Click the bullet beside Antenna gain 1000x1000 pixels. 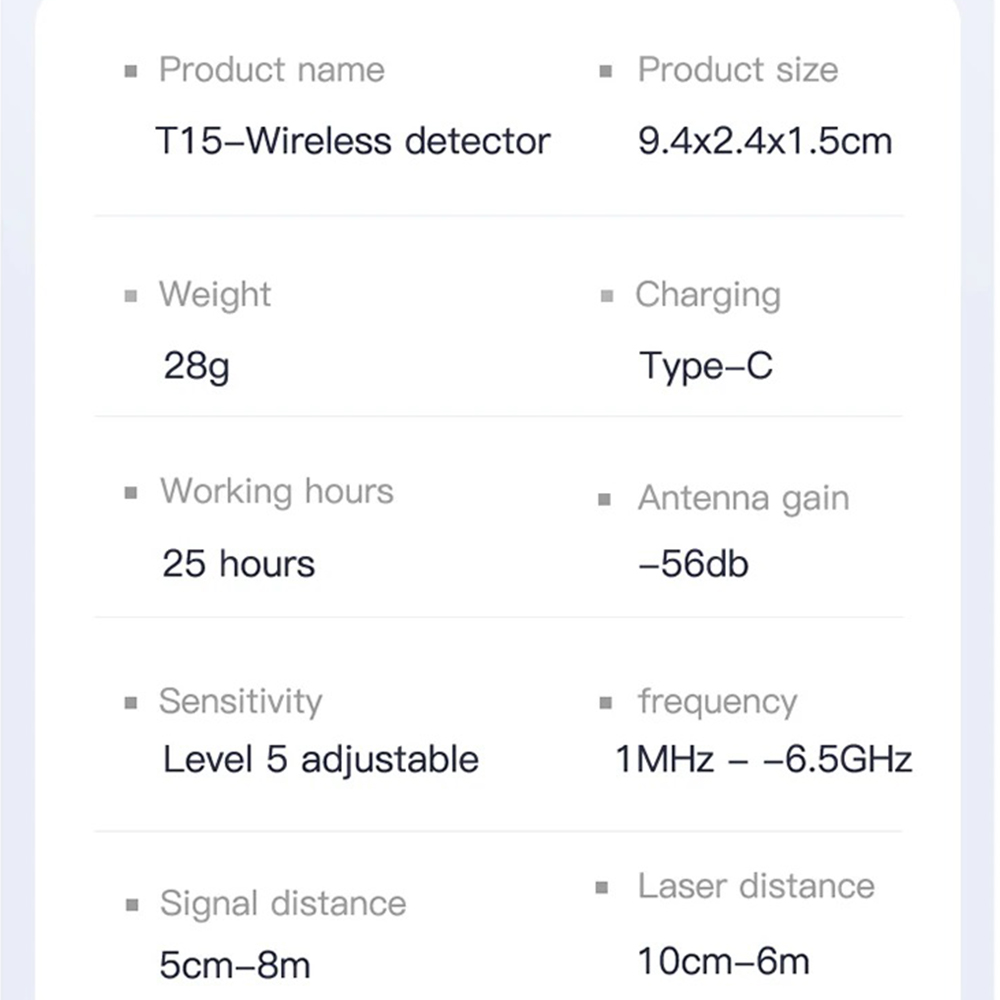coord(605,499)
